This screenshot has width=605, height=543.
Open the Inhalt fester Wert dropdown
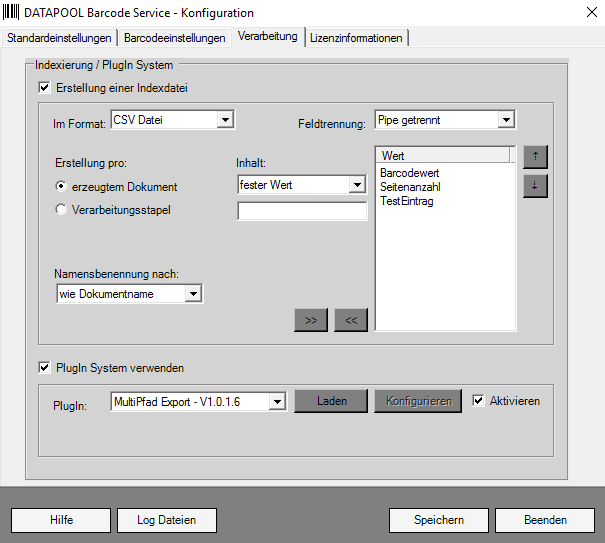click(358, 185)
